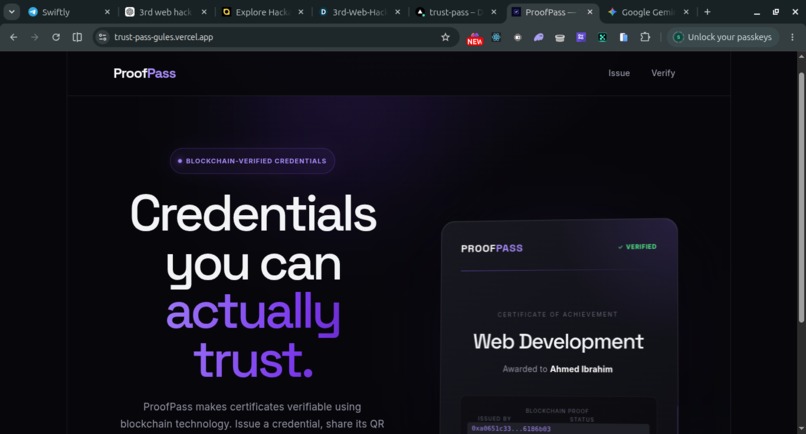Close the Google Gemini tab

(x=686, y=12)
